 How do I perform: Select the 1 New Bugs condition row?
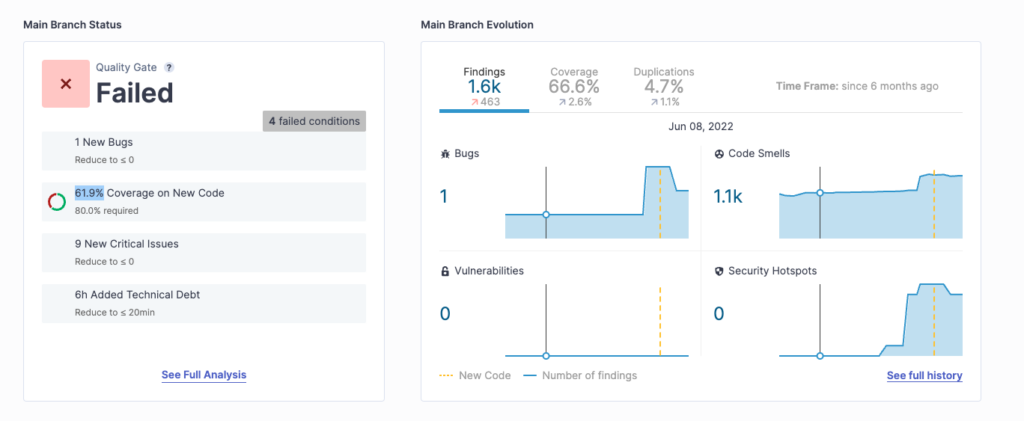click(x=204, y=150)
